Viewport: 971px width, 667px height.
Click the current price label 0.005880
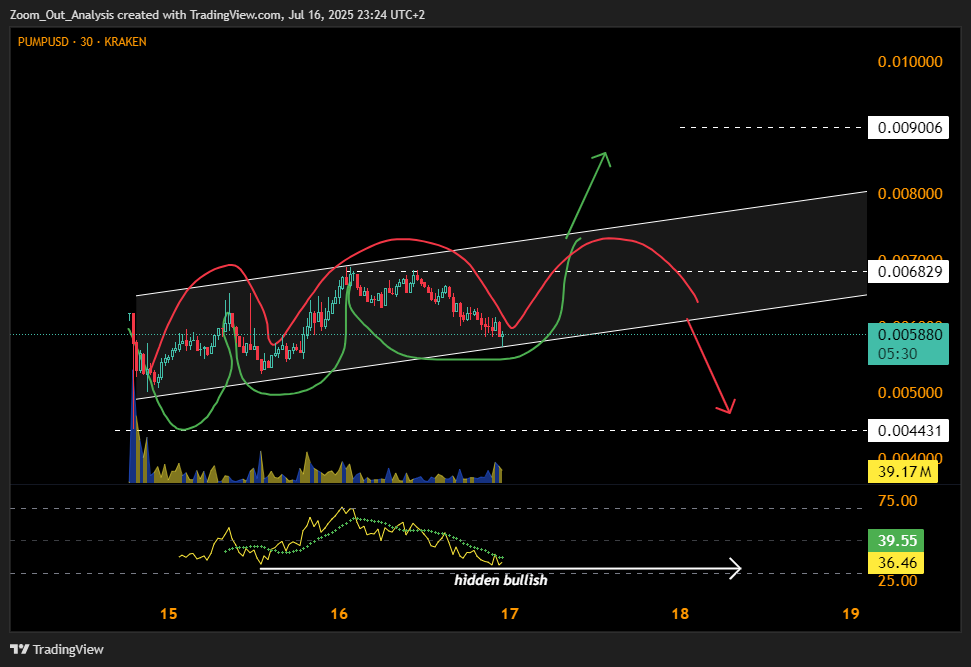910,334
